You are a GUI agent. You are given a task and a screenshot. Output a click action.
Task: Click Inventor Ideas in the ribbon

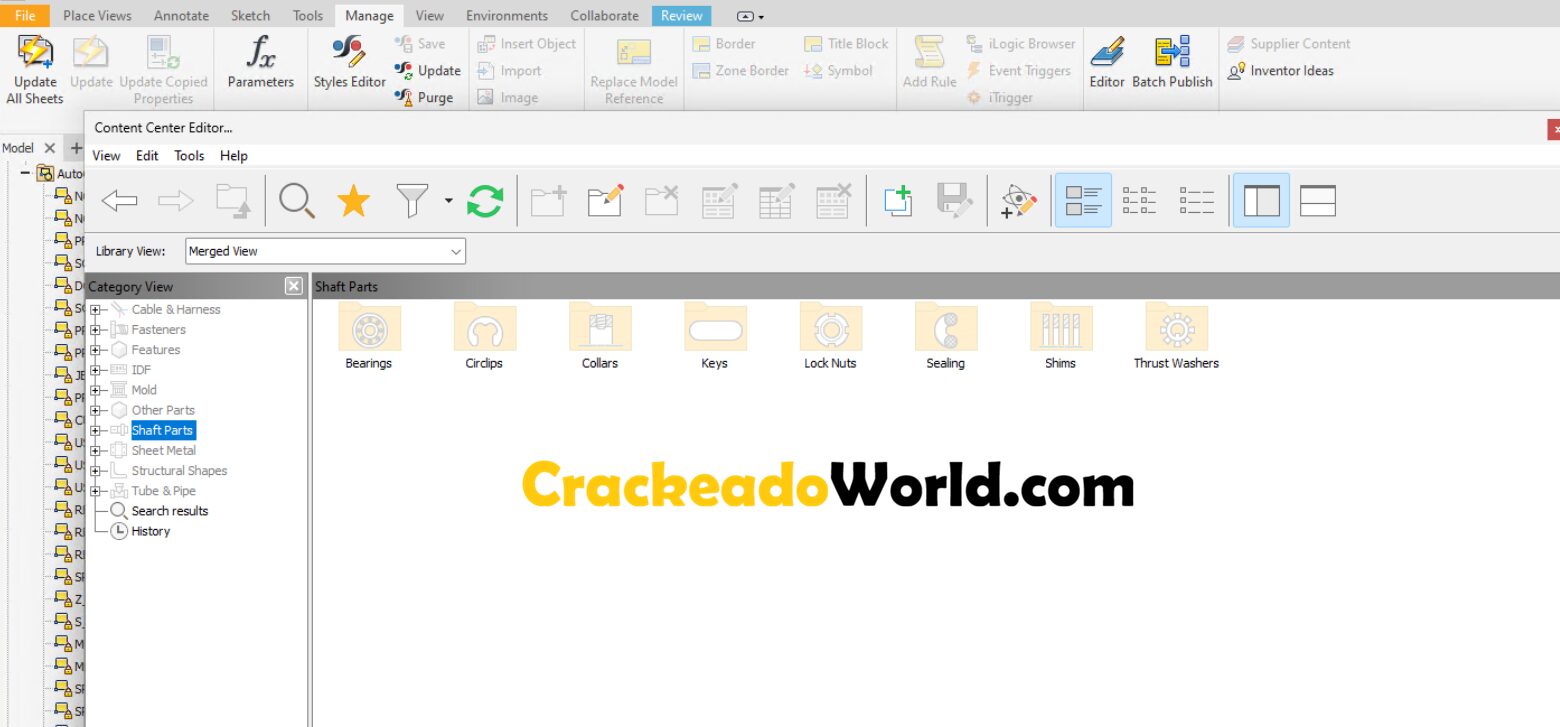[1281, 71]
